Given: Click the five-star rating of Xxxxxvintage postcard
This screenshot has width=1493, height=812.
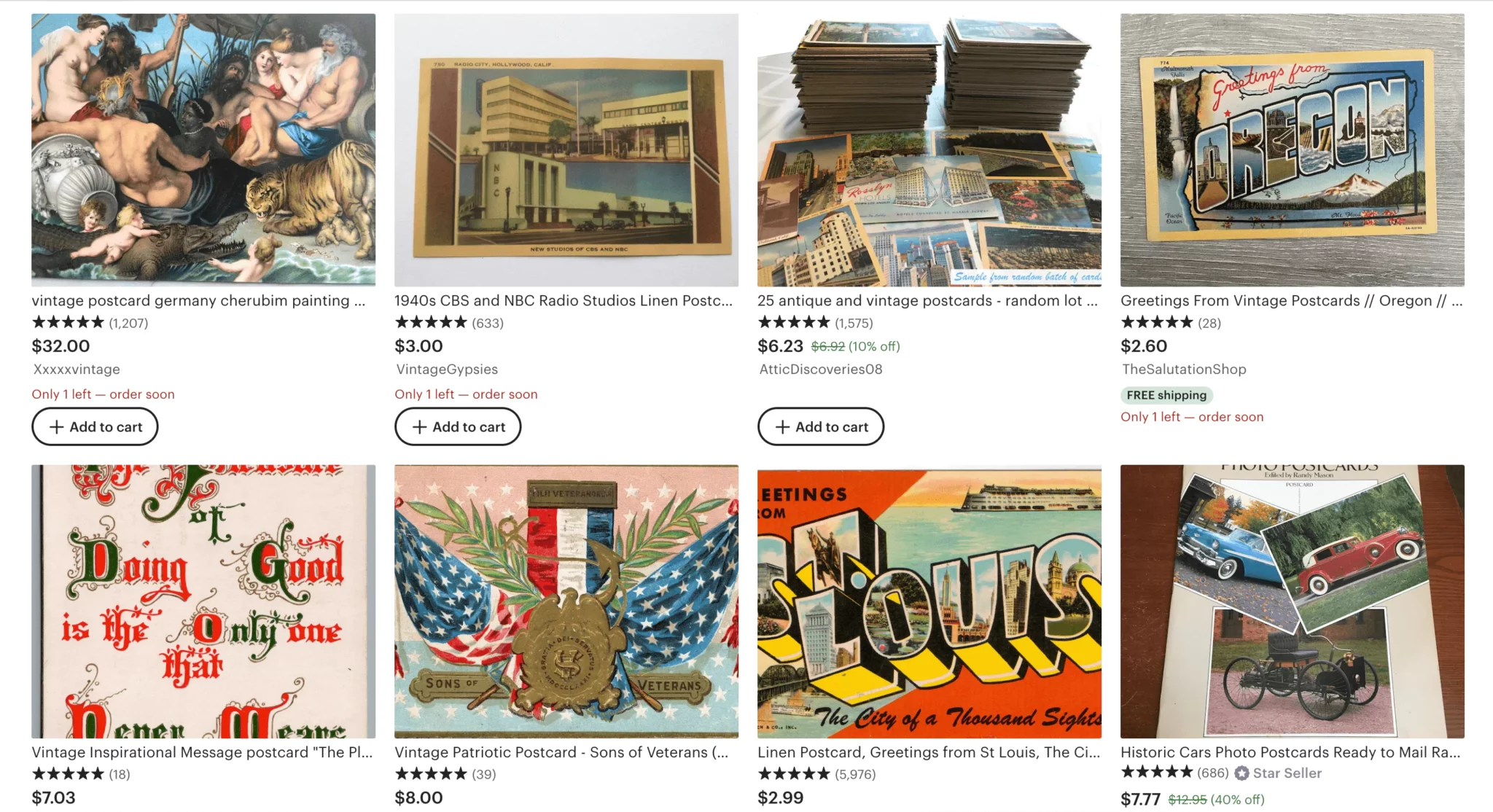Looking at the screenshot, I should point(68,322).
